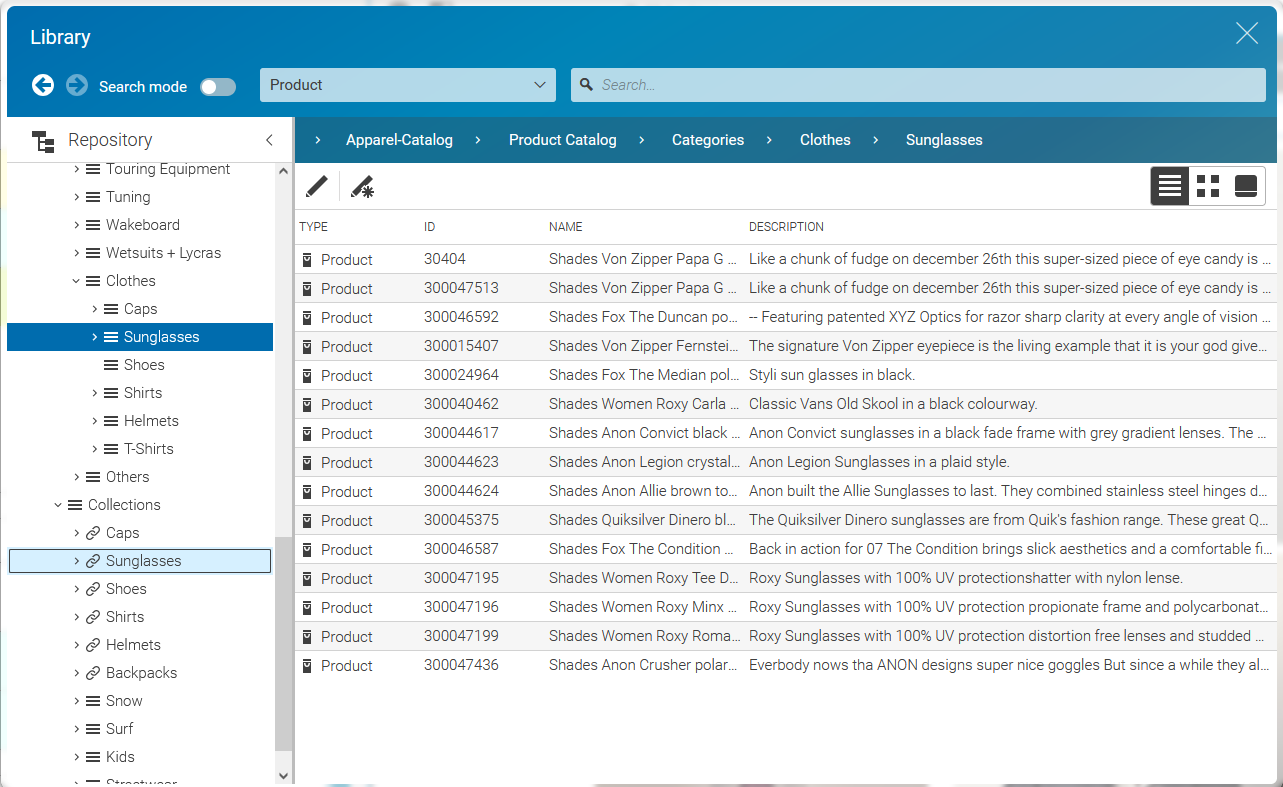The width and height of the screenshot is (1283, 787).
Task: Click the forward navigation arrow
Action: 77,85
